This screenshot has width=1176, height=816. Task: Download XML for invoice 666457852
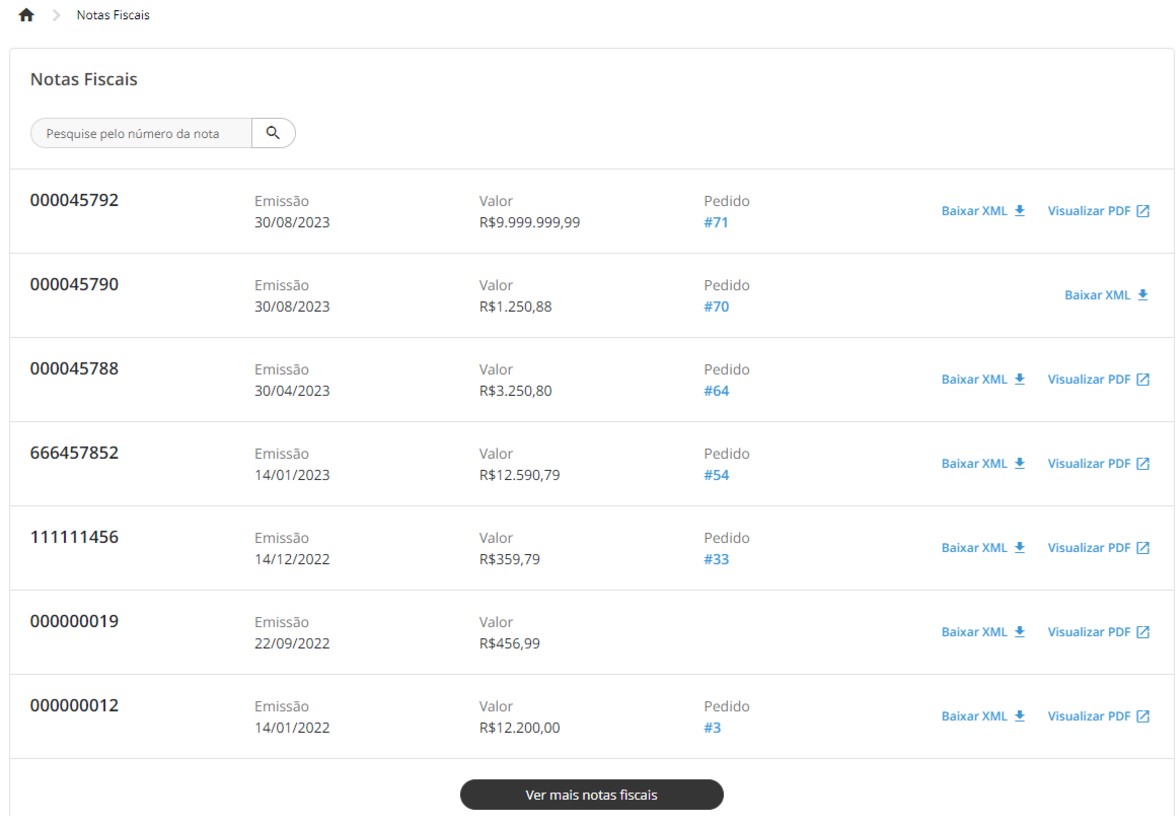point(983,464)
